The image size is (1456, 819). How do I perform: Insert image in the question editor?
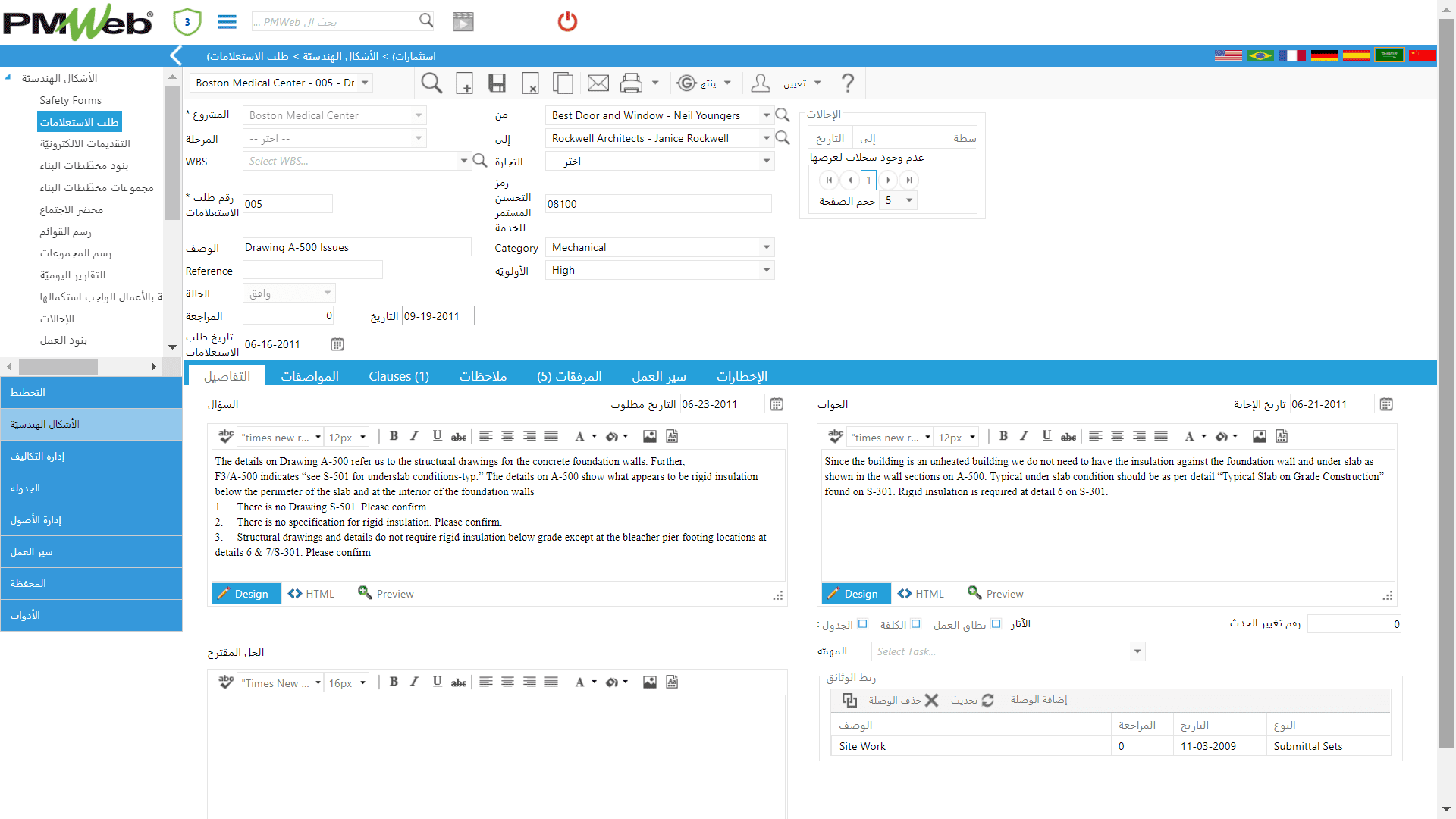[x=650, y=436]
